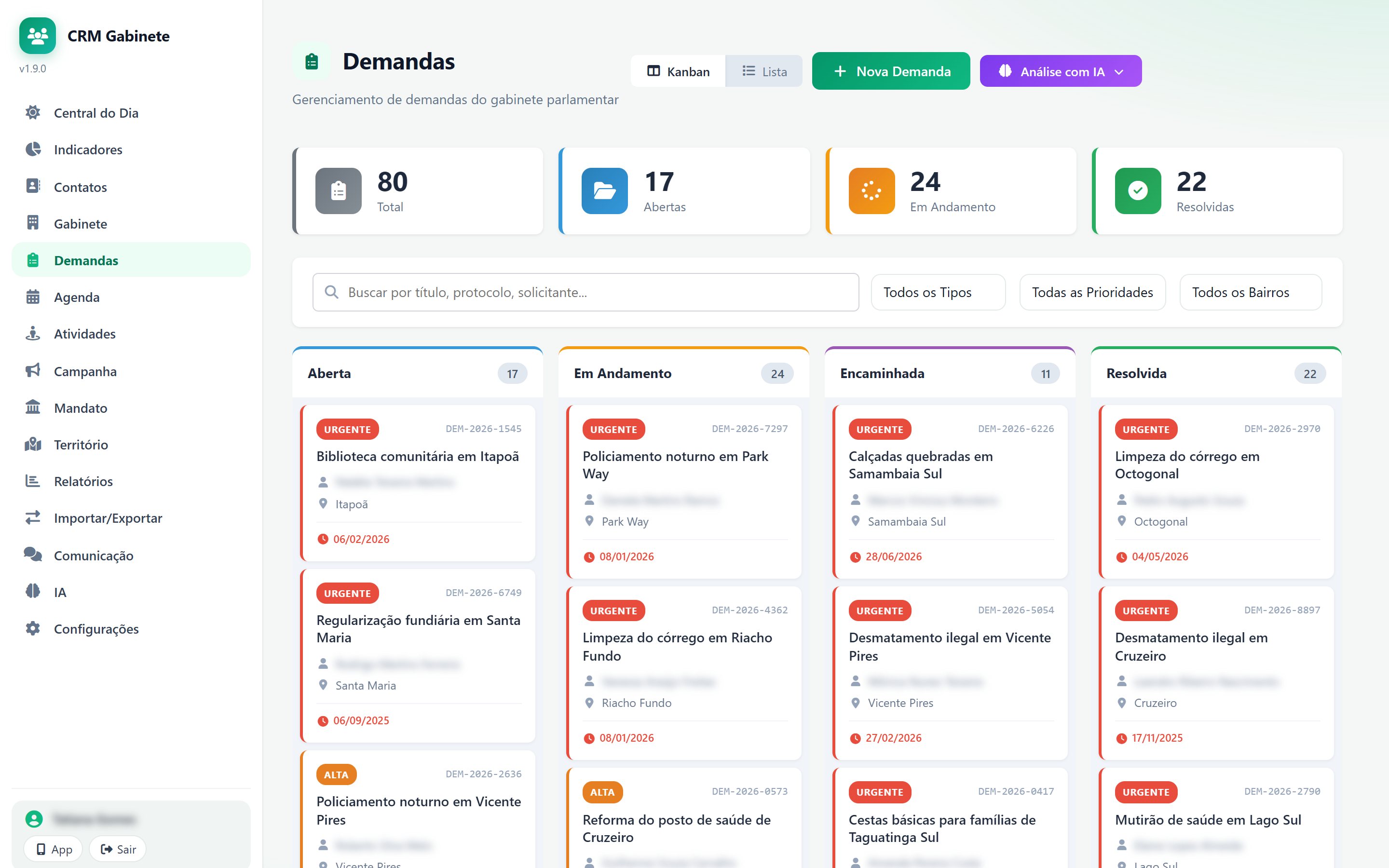The image size is (1389, 868).
Task: Open Calçadas quebradas em Samambaia Sul card
Action: click(x=950, y=492)
